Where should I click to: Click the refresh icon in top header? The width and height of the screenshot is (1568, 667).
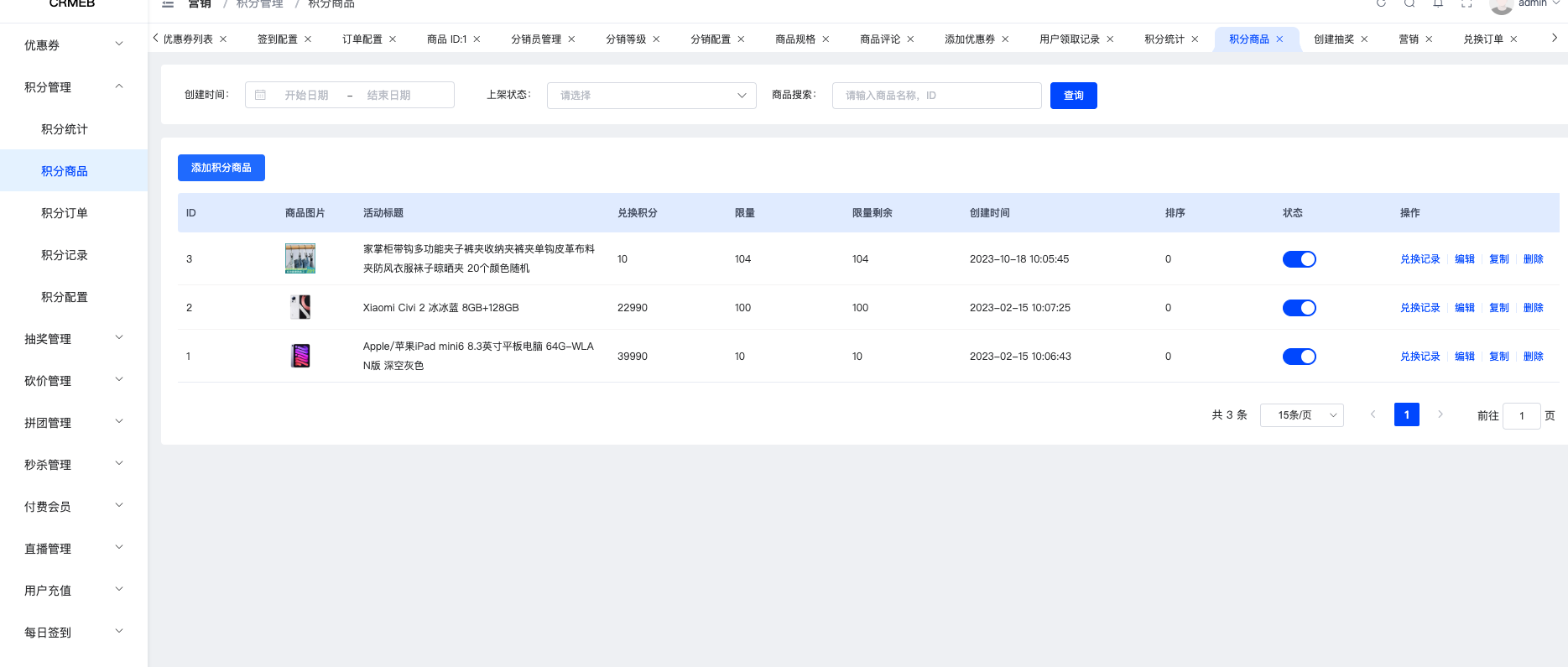coord(1381,3)
